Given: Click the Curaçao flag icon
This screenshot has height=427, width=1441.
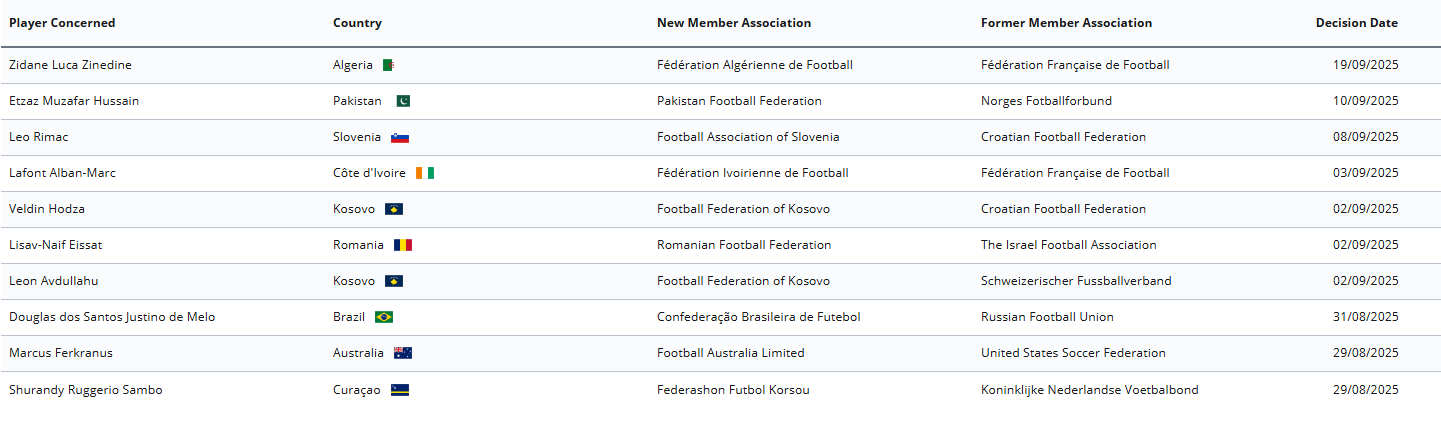Looking at the screenshot, I should tap(400, 390).
